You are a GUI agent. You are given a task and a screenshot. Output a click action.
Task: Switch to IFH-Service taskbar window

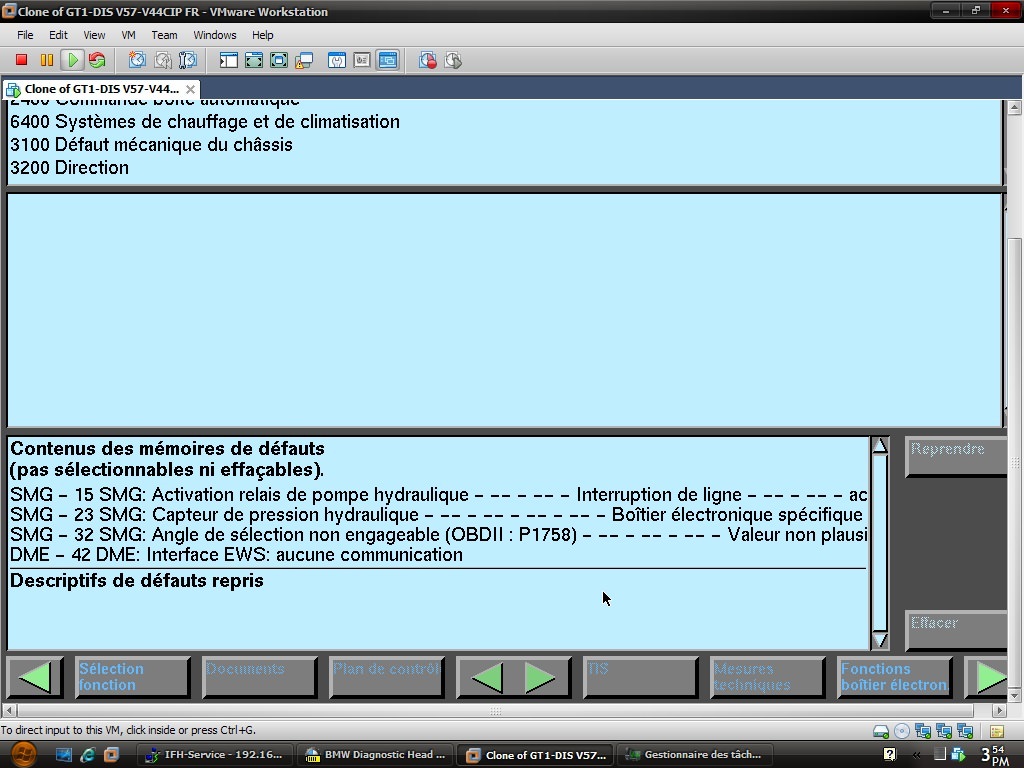tap(215, 755)
